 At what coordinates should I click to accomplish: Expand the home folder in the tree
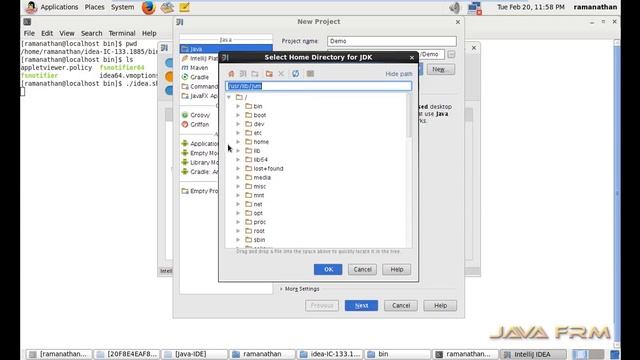(238, 142)
